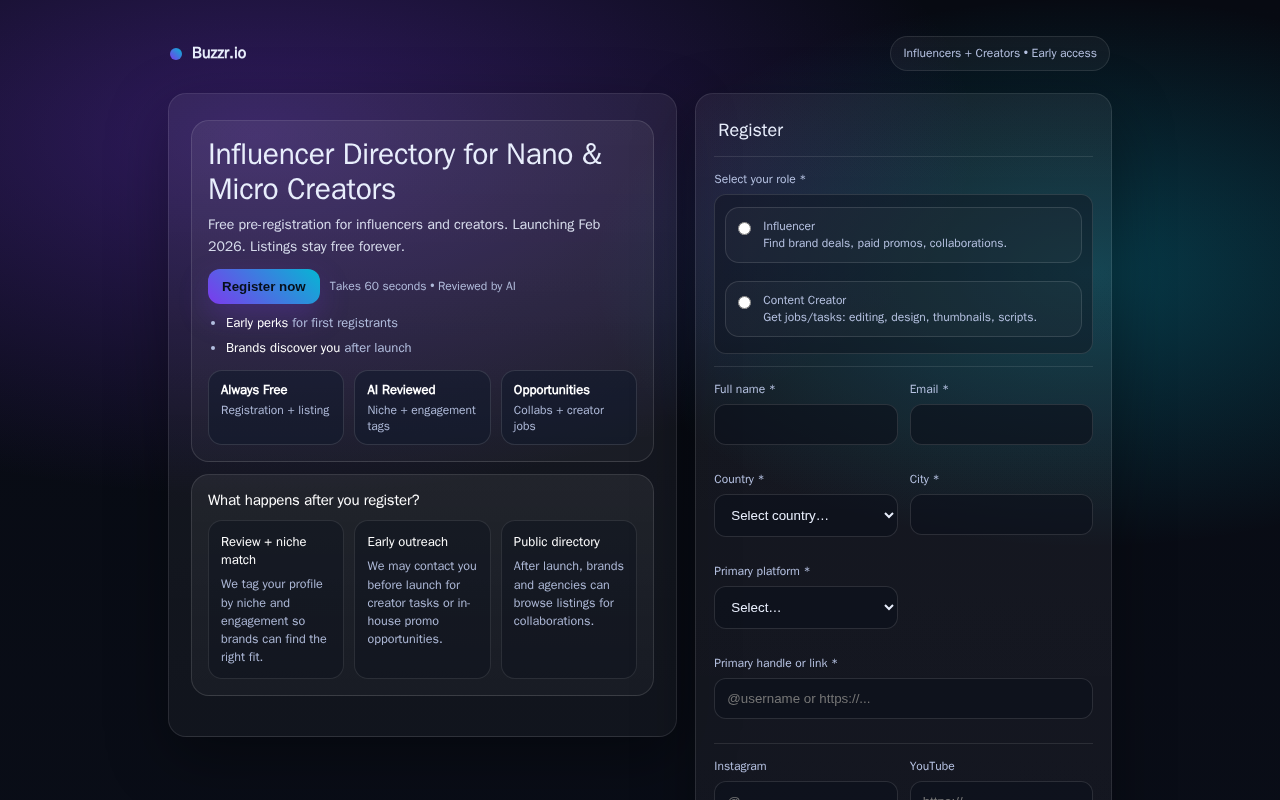Image resolution: width=1280 pixels, height=800 pixels.
Task: Click the Public directory card
Action: click(x=568, y=599)
